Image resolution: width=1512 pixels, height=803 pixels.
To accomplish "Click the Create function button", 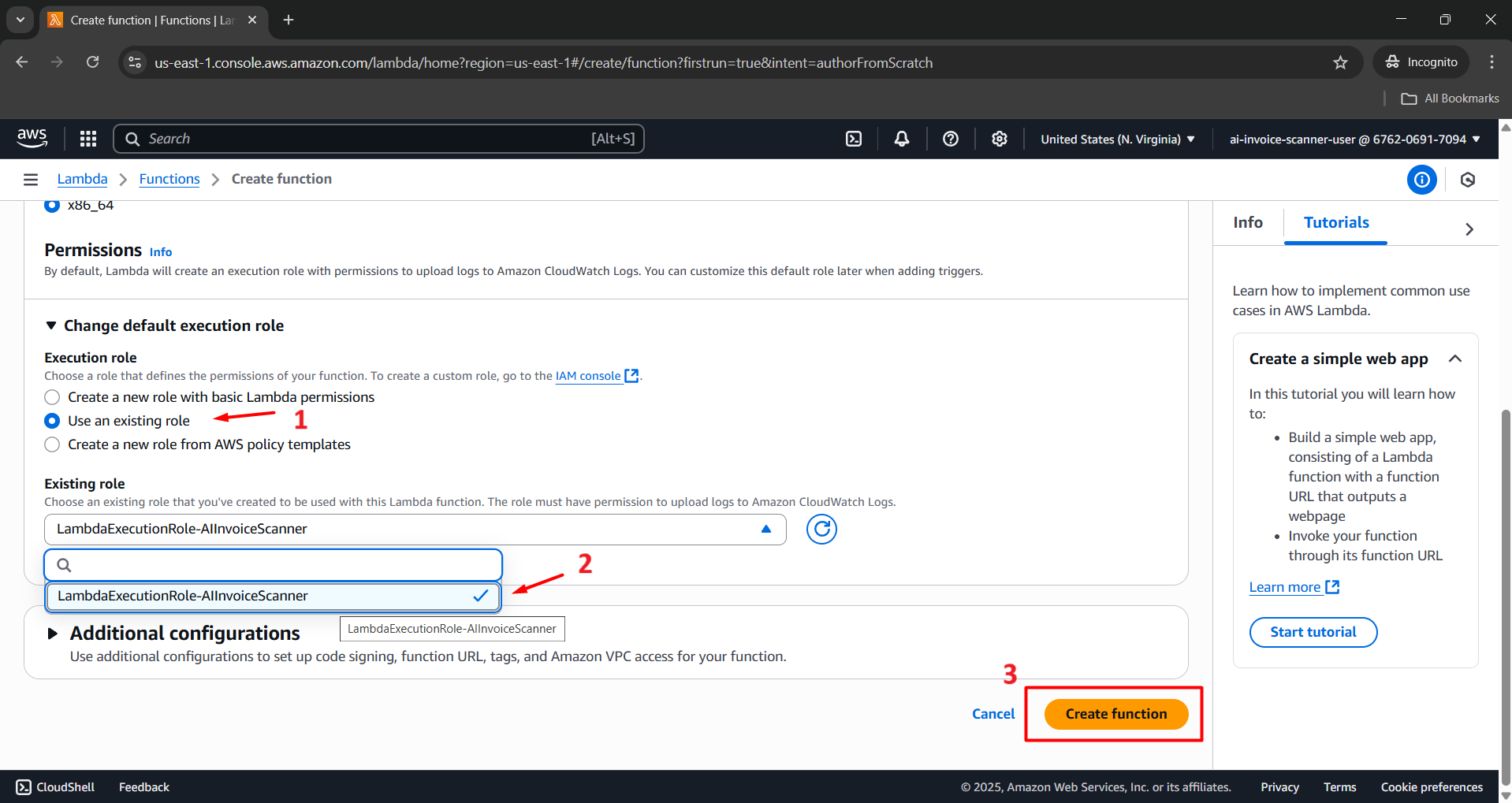I will pyautogui.click(x=1115, y=713).
